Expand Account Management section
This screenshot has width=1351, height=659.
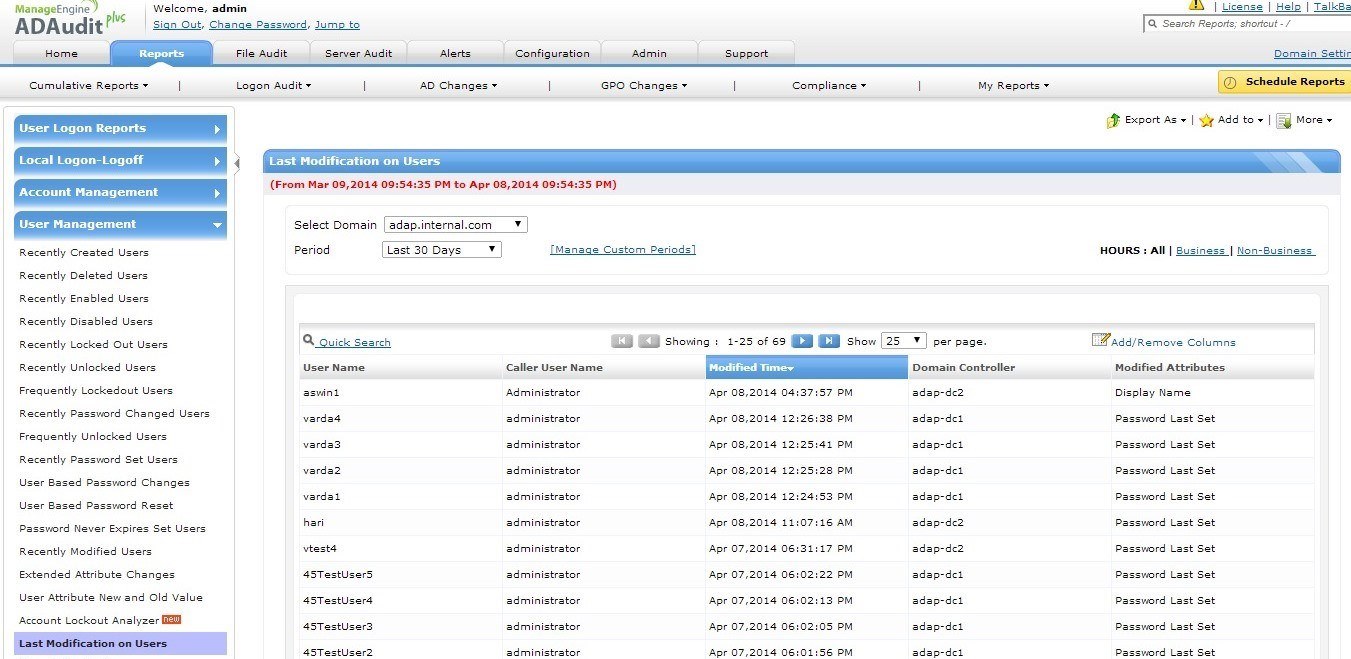[120, 192]
